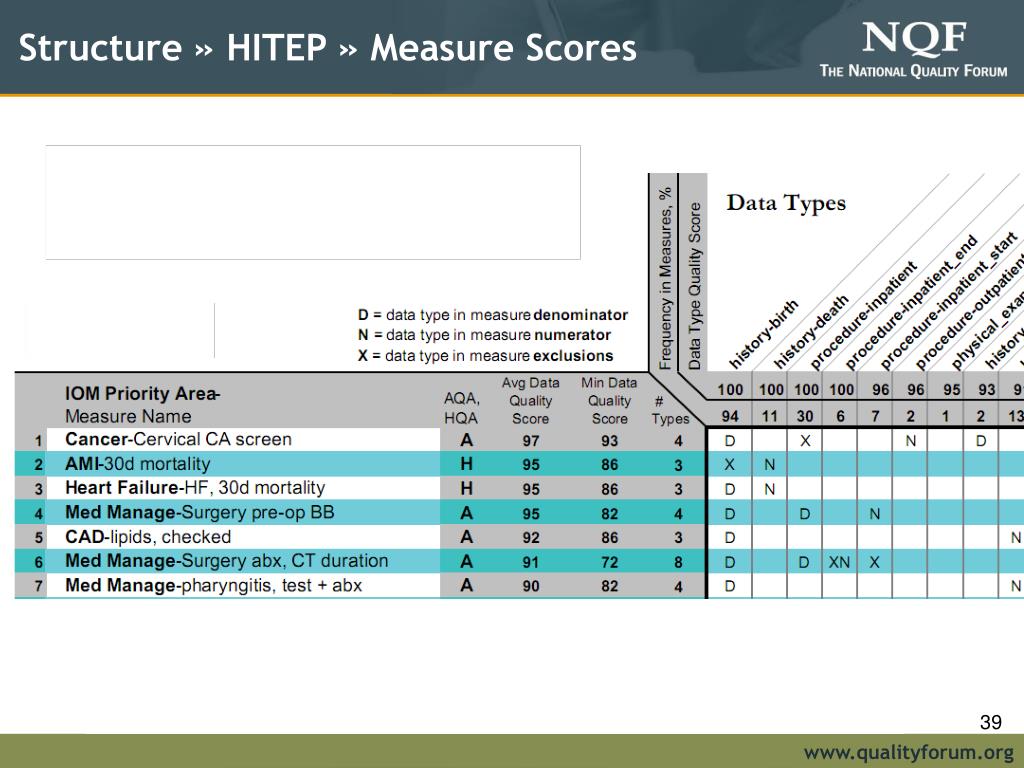Click the history-death frequency value 11
The image size is (1024, 768).
coord(770,416)
